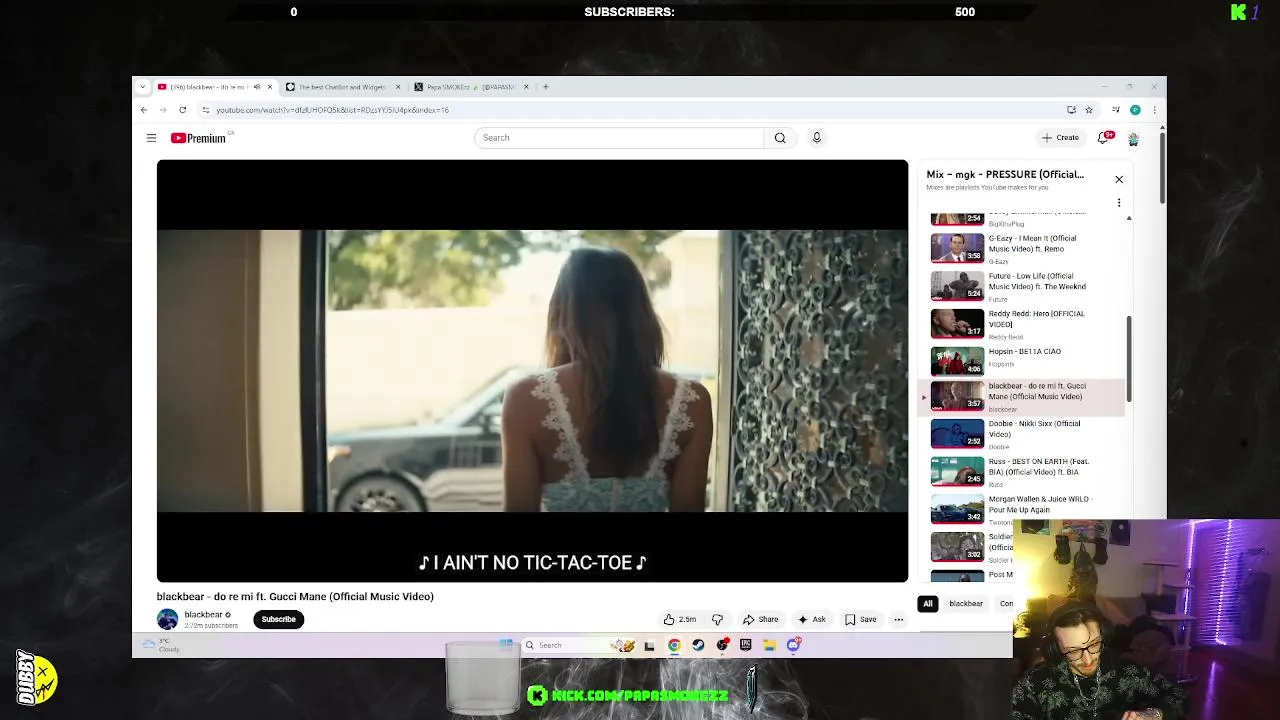Open YouTube notifications bell
1280x720 pixels.
1105,138
